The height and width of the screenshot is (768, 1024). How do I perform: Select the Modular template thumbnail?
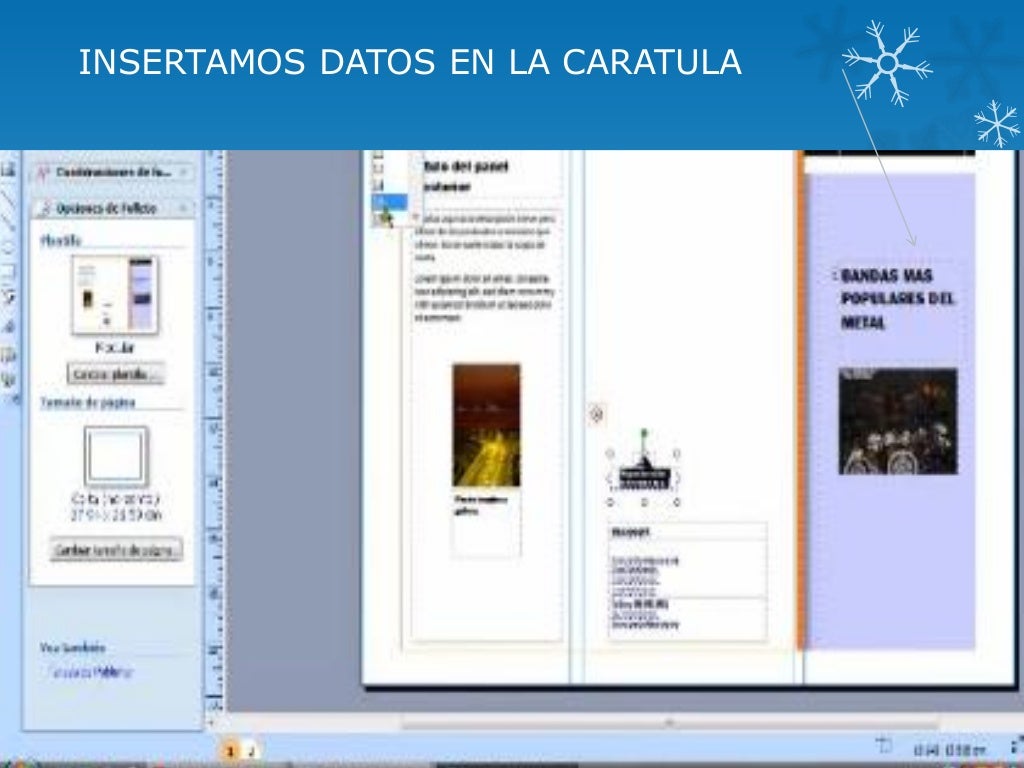(x=115, y=295)
